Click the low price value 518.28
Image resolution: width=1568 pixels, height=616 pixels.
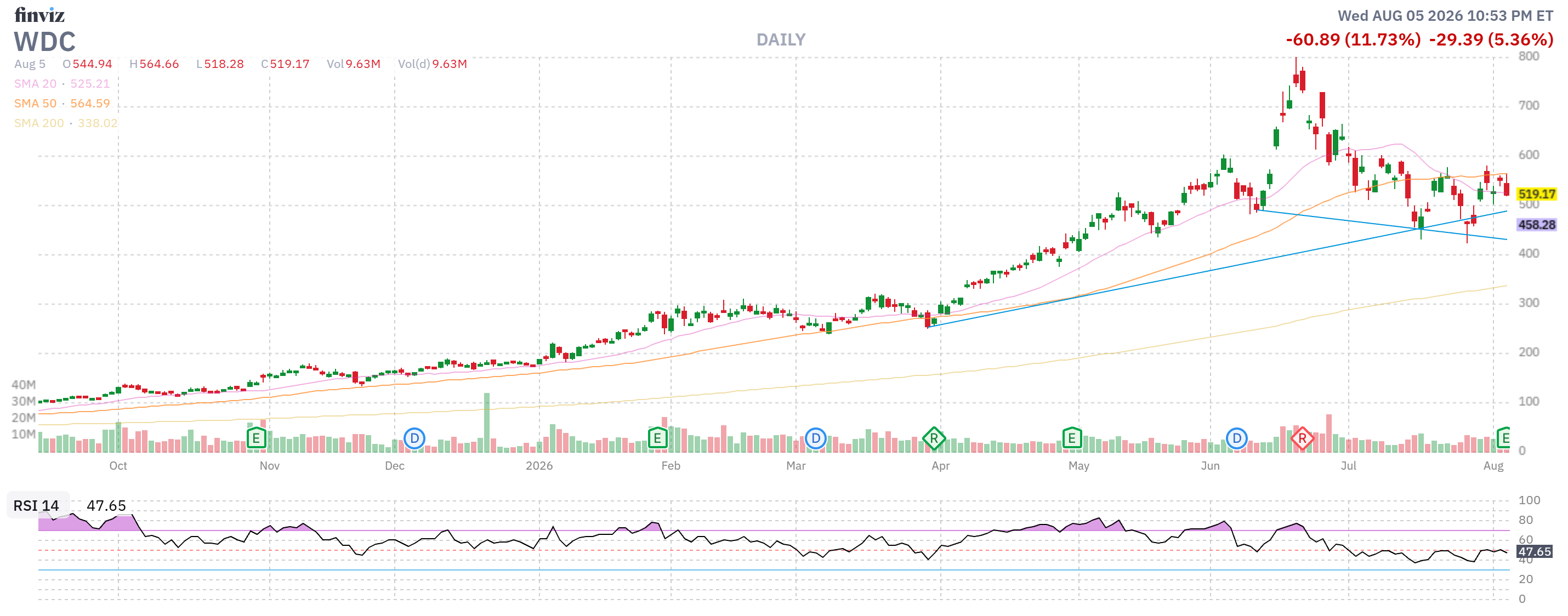224,64
